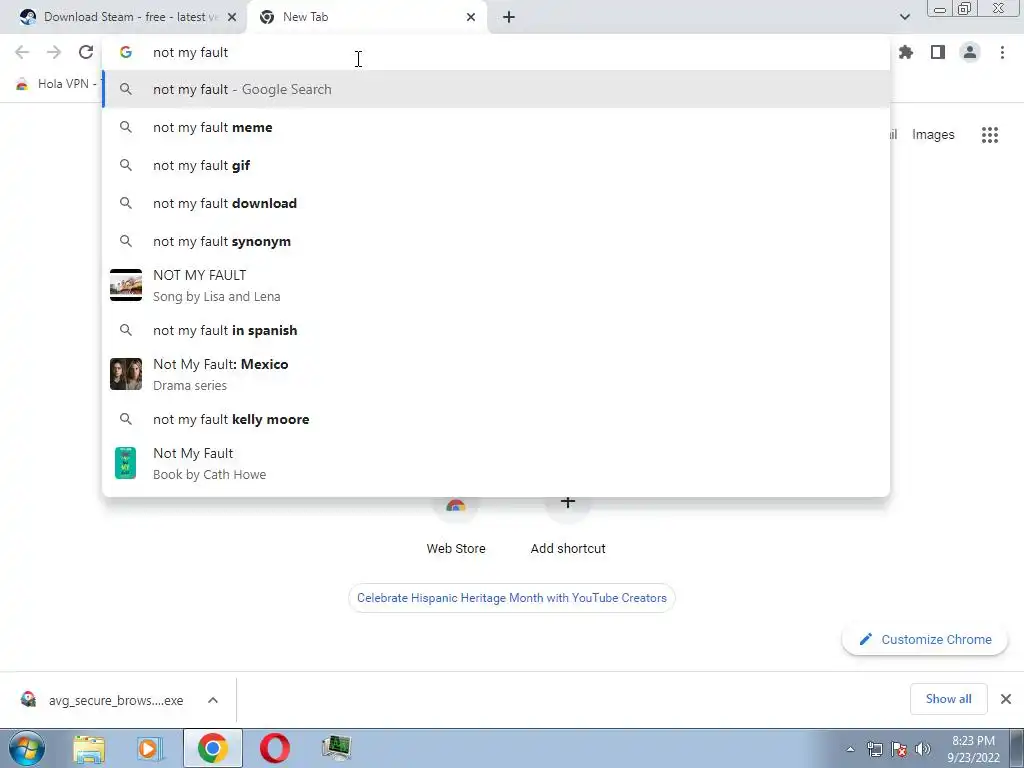Open the tab search chevron
This screenshot has width=1024, height=768.
[904, 17]
